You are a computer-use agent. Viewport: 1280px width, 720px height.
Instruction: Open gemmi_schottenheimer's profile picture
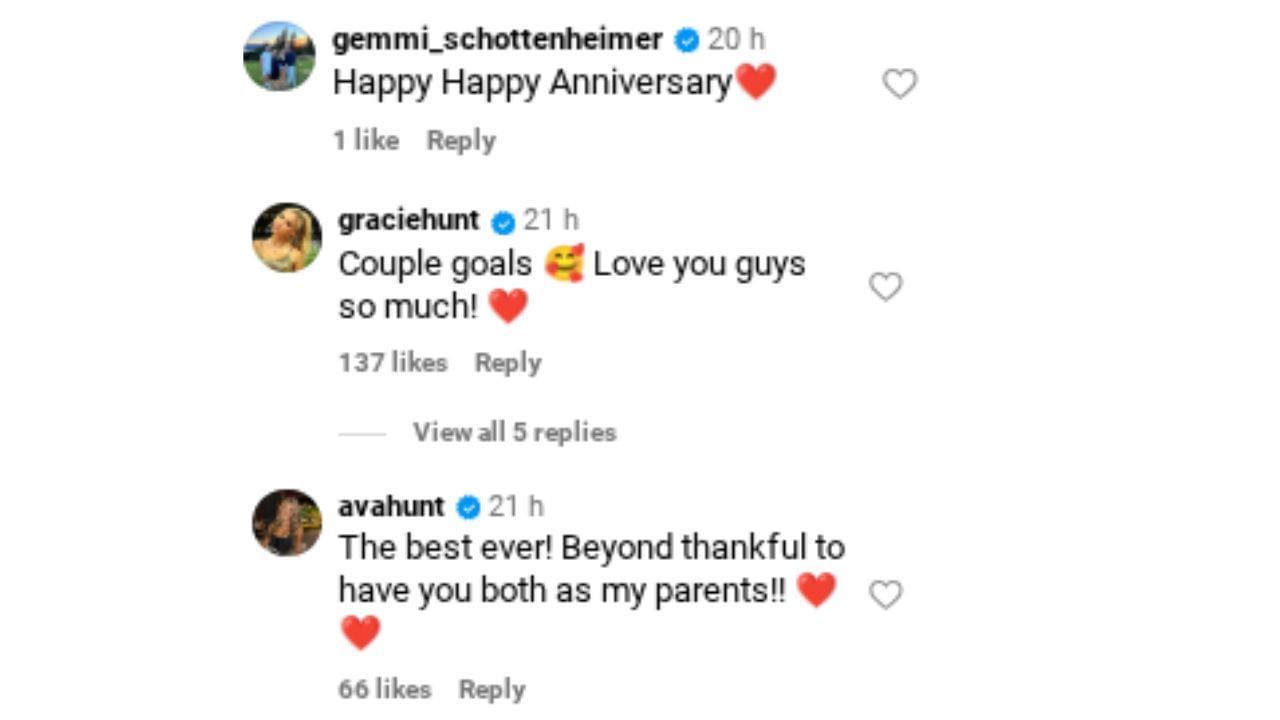click(x=280, y=56)
